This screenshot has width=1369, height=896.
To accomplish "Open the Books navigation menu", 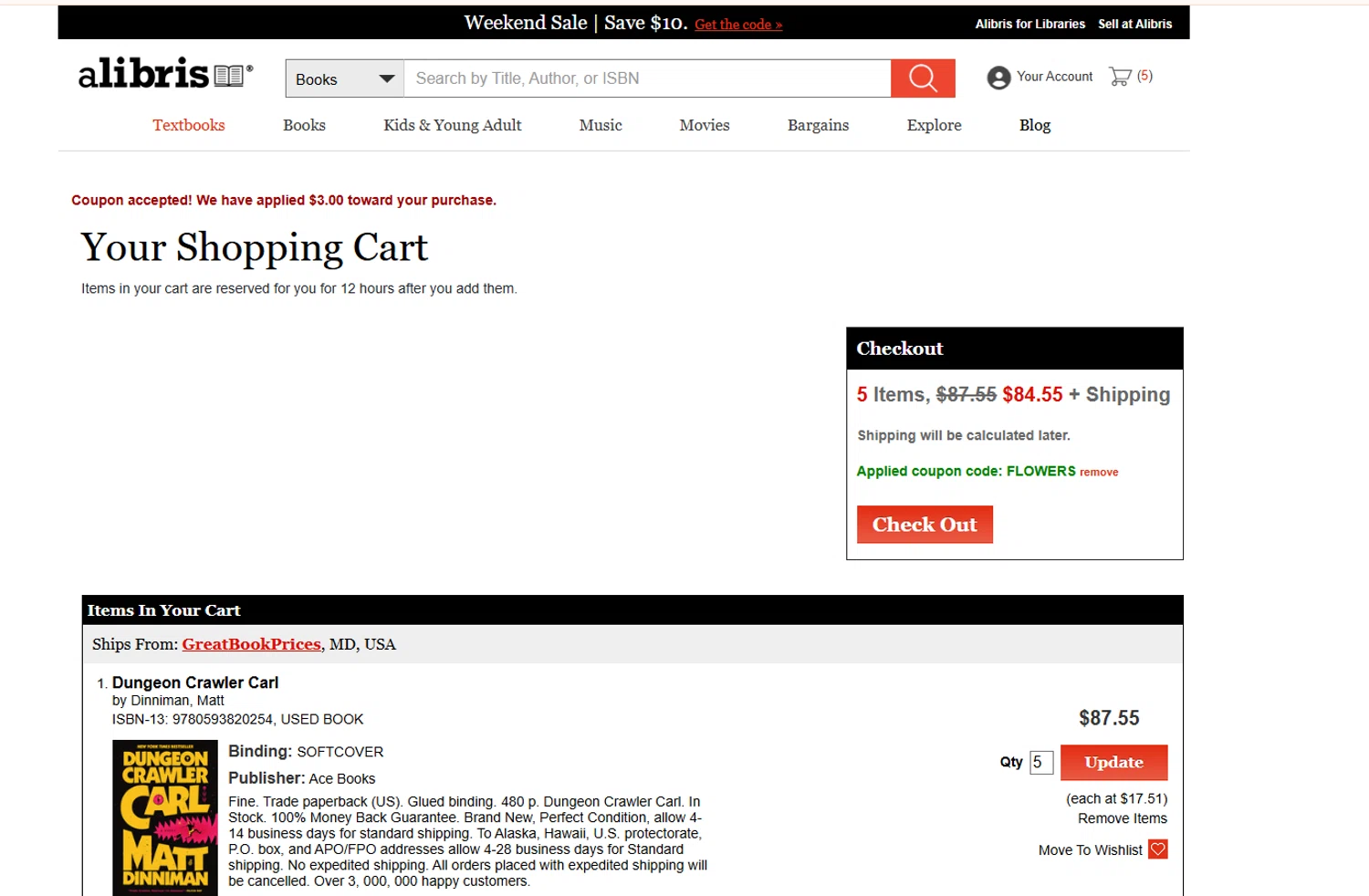I will pyautogui.click(x=304, y=125).
